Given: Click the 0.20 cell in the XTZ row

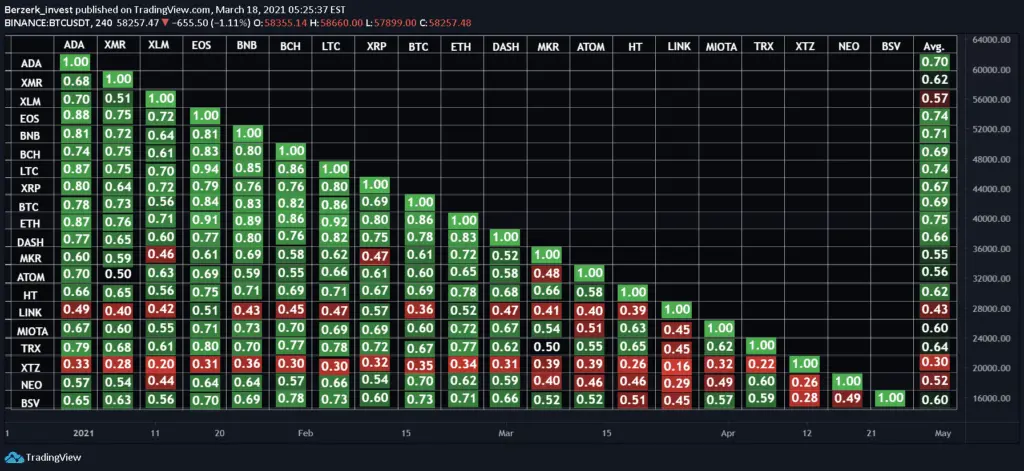Looking at the screenshot, I should 161,363.
